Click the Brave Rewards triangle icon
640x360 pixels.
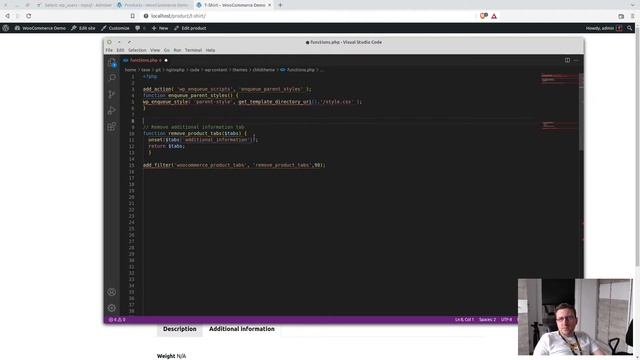pyautogui.click(x=494, y=16)
